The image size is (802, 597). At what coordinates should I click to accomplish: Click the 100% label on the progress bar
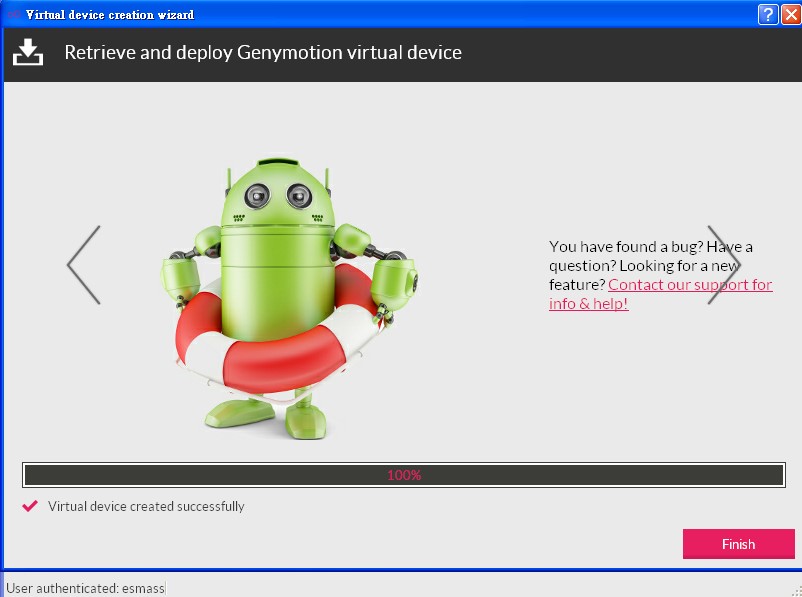coord(403,475)
